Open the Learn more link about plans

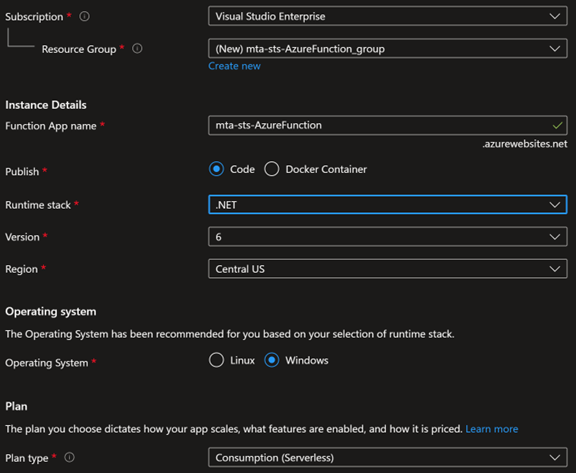point(492,429)
